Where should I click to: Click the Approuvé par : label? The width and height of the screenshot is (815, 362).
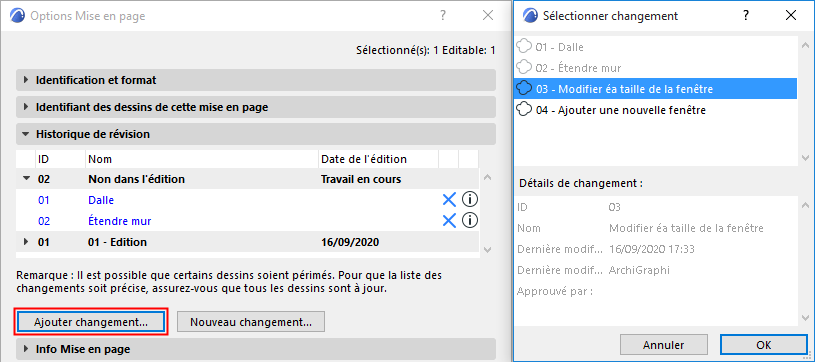[555, 291]
